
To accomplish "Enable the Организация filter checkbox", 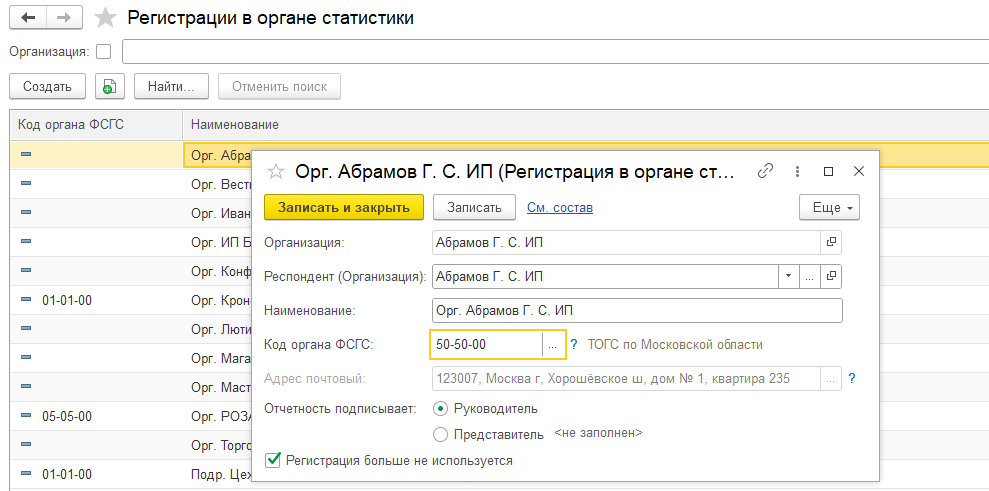I will pyautogui.click(x=104, y=51).
